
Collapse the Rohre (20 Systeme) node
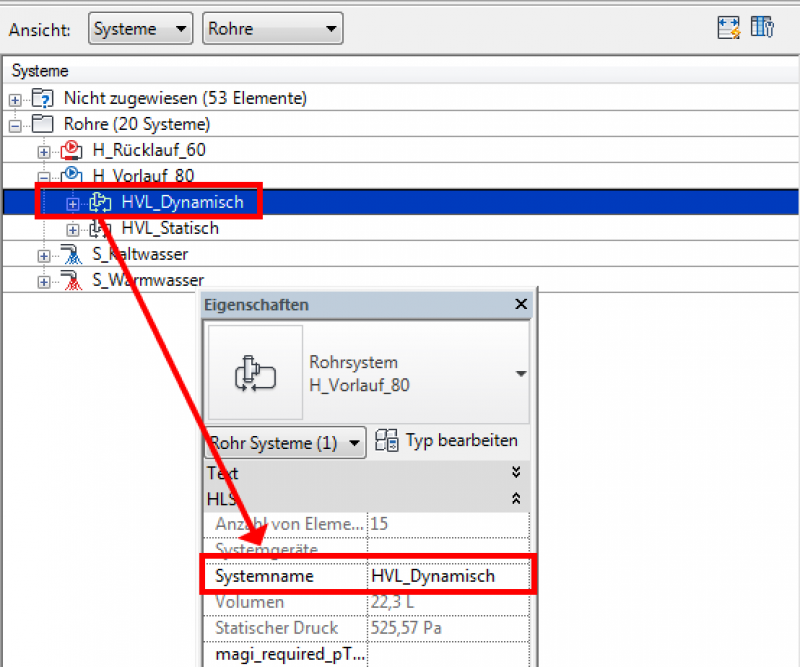pyautogui.click(x=15, y=125)
